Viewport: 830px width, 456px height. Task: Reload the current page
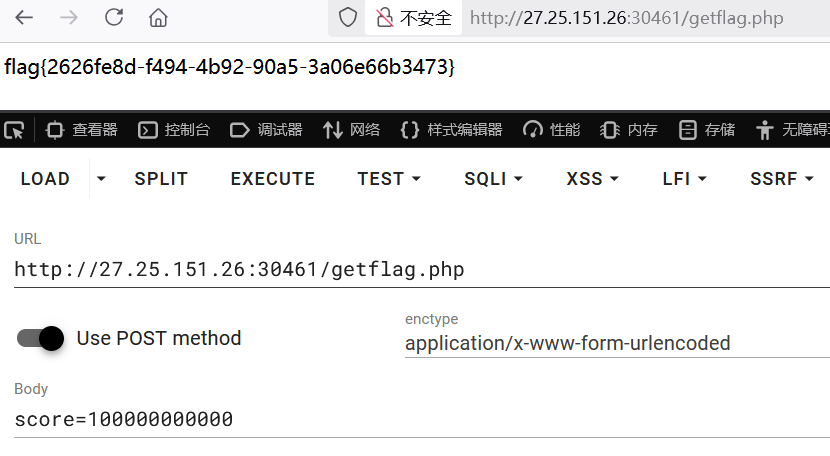click(113, 17)
